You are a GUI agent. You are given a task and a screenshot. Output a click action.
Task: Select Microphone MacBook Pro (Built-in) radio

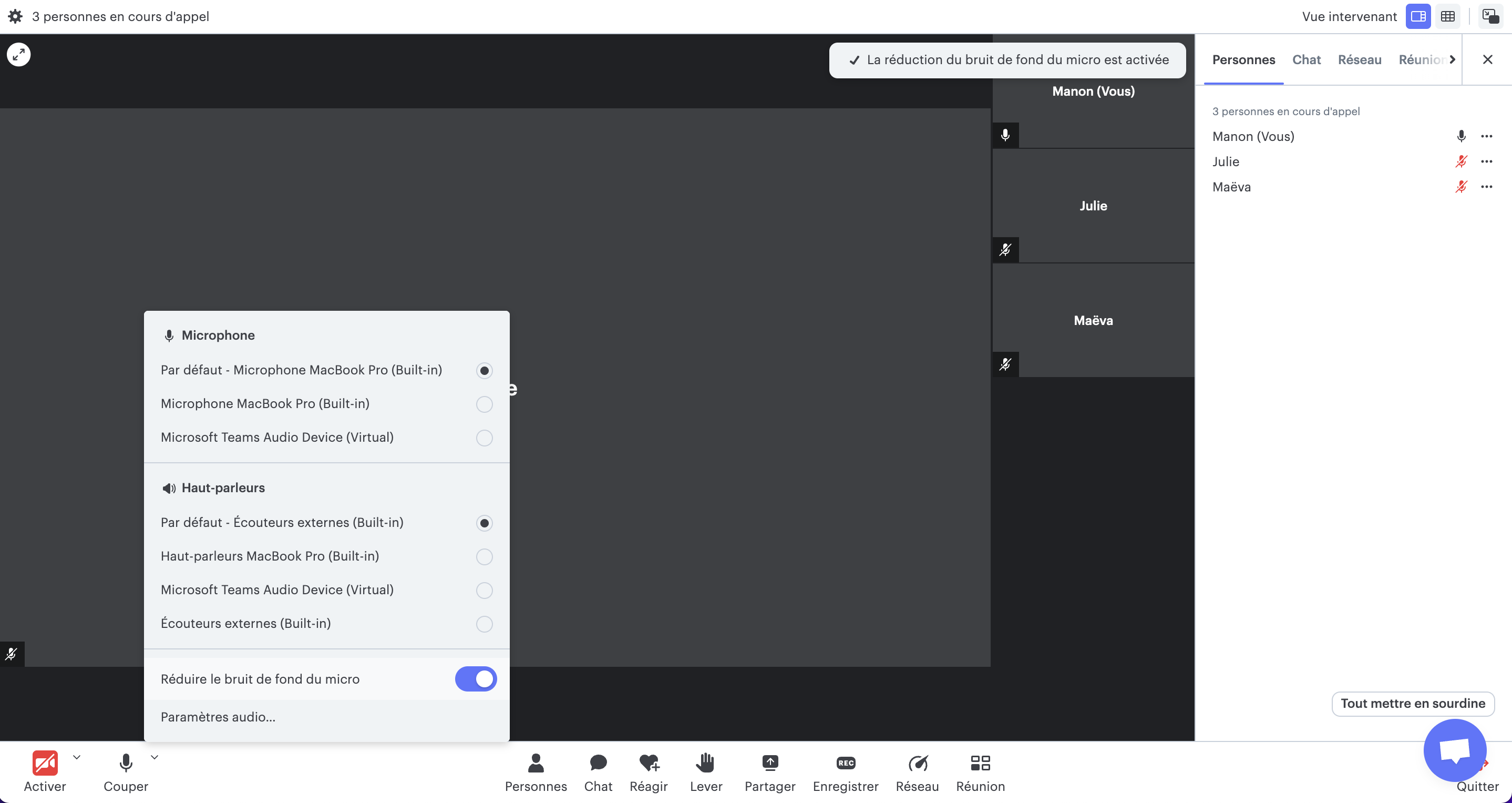[x=484, y=404]
